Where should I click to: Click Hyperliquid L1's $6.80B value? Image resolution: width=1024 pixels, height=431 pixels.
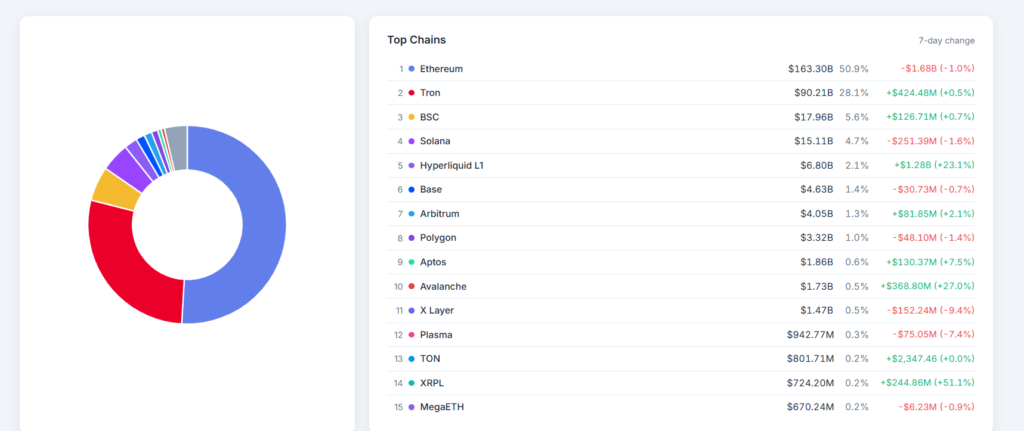pos(816,165)
